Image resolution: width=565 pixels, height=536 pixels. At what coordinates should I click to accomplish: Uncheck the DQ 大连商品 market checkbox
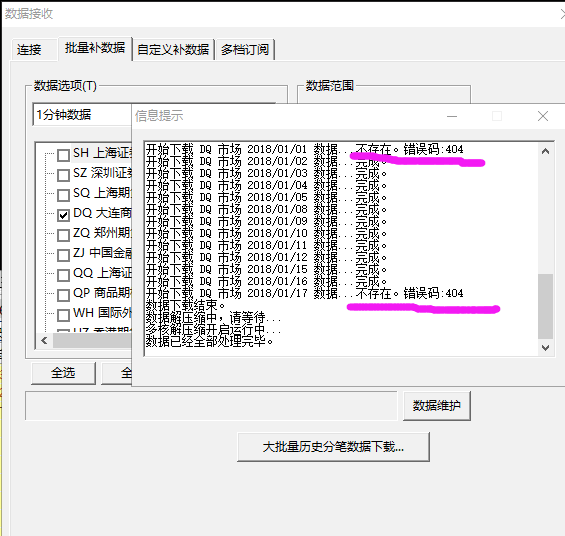click(x=63, y=215)
